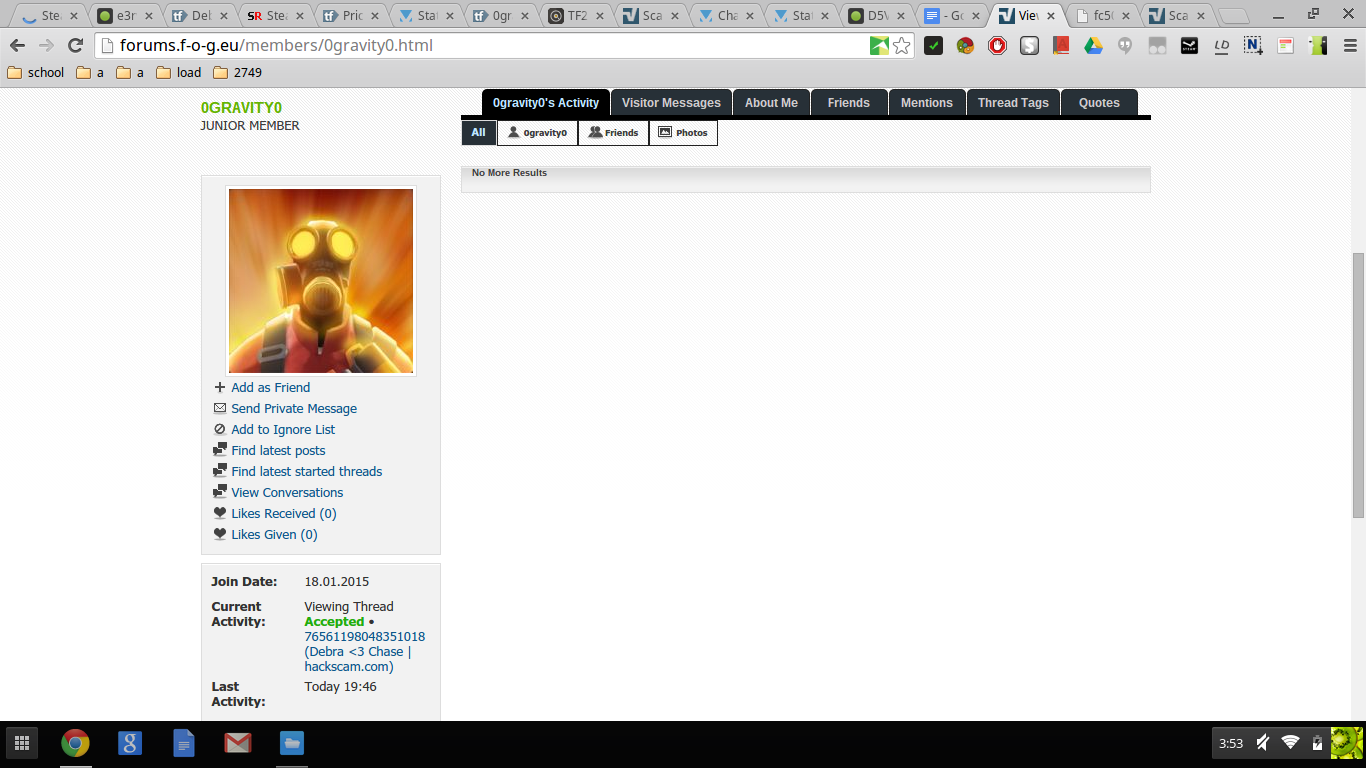The image size is (1366, 768).
Task: Click the Google Drive extension icon
Action: 1093,46
